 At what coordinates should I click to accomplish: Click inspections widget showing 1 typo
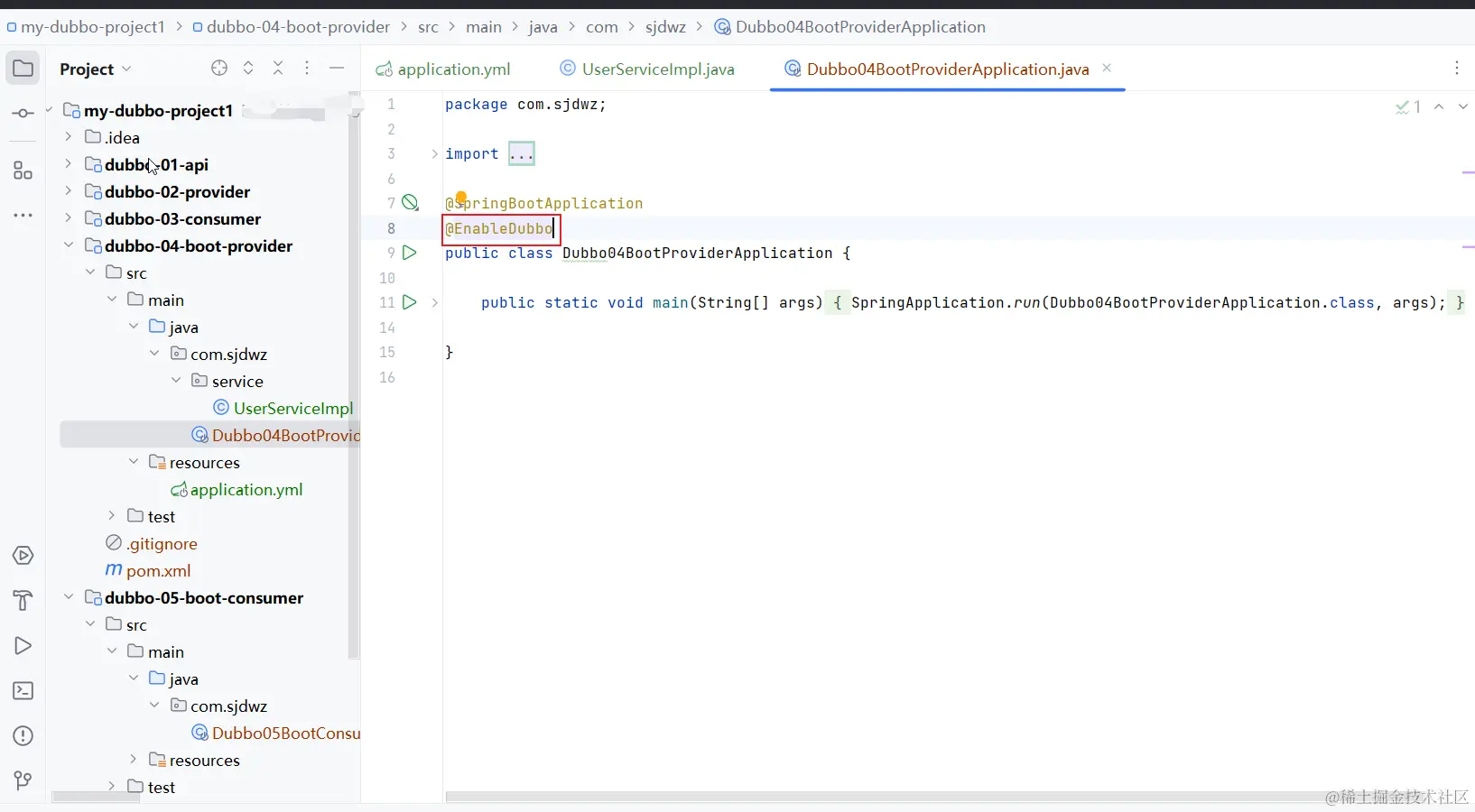tap(1408, 107)
